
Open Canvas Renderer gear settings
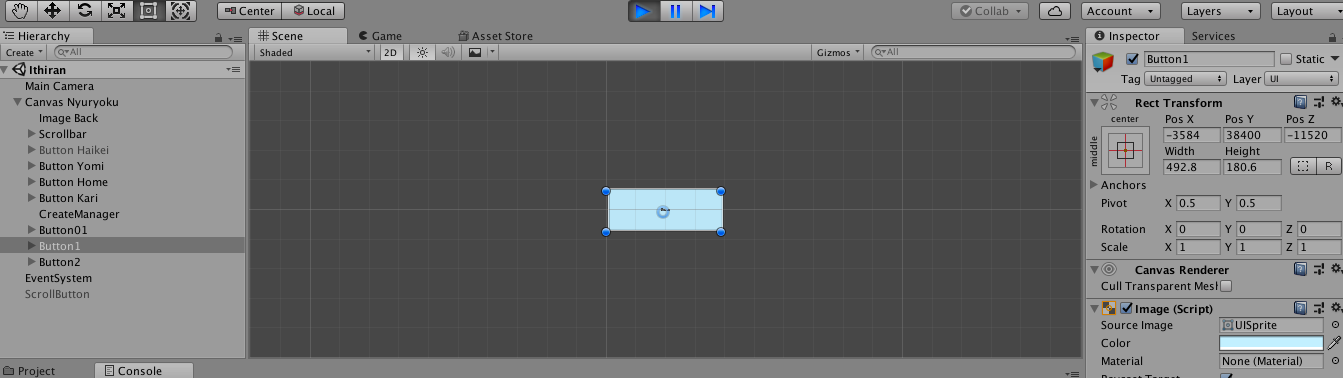click(x=1335, y=269)
